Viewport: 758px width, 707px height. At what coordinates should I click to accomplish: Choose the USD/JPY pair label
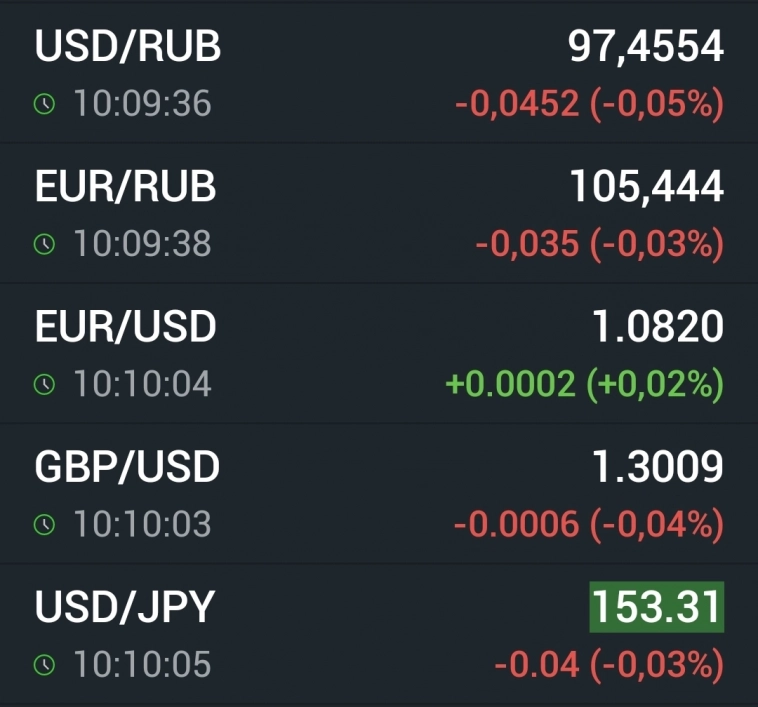[126, 607]
